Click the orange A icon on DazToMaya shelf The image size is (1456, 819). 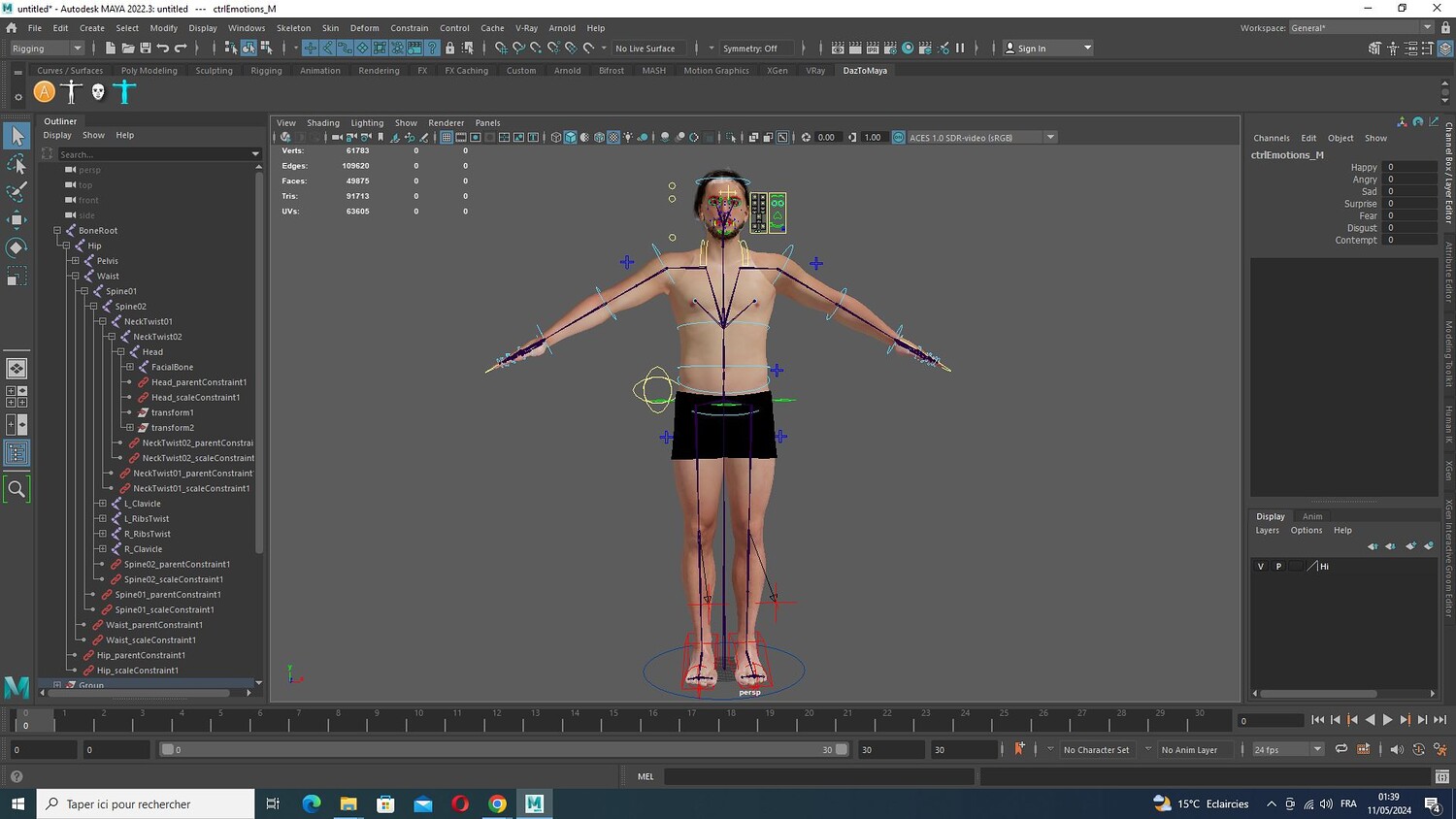click(x=44, y=91)
